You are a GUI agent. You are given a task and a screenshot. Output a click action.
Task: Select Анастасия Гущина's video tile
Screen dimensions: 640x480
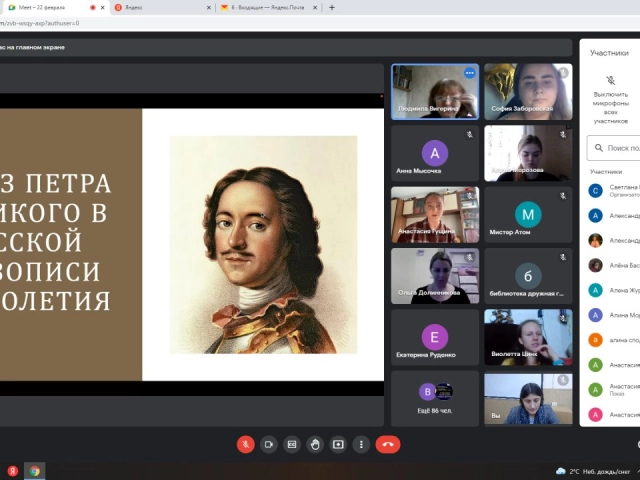[x=435, y=215]
